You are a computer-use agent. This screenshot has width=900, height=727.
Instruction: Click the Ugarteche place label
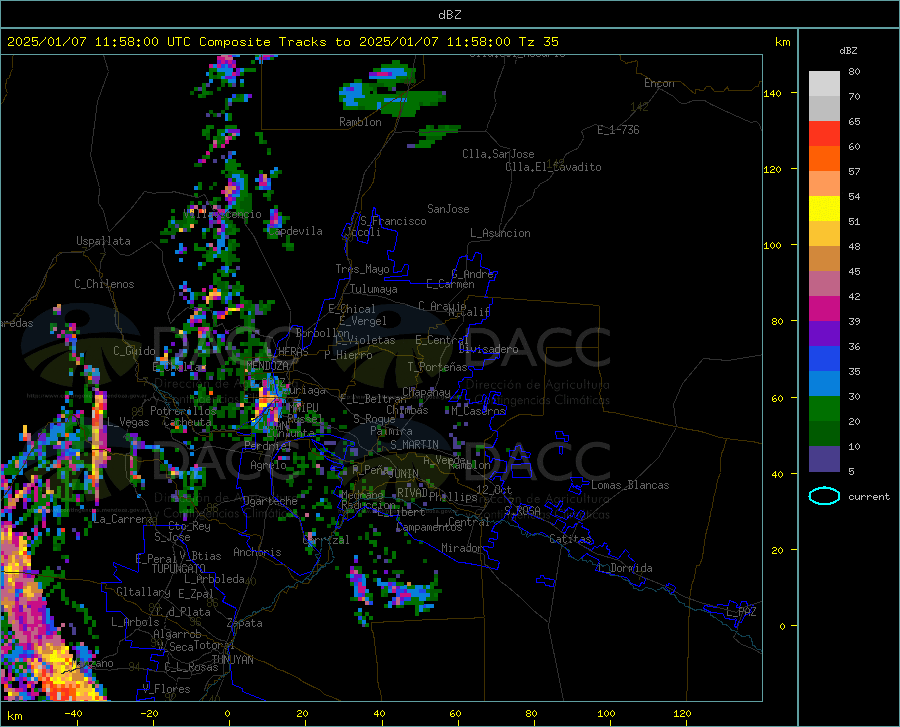tap(270, 501)
